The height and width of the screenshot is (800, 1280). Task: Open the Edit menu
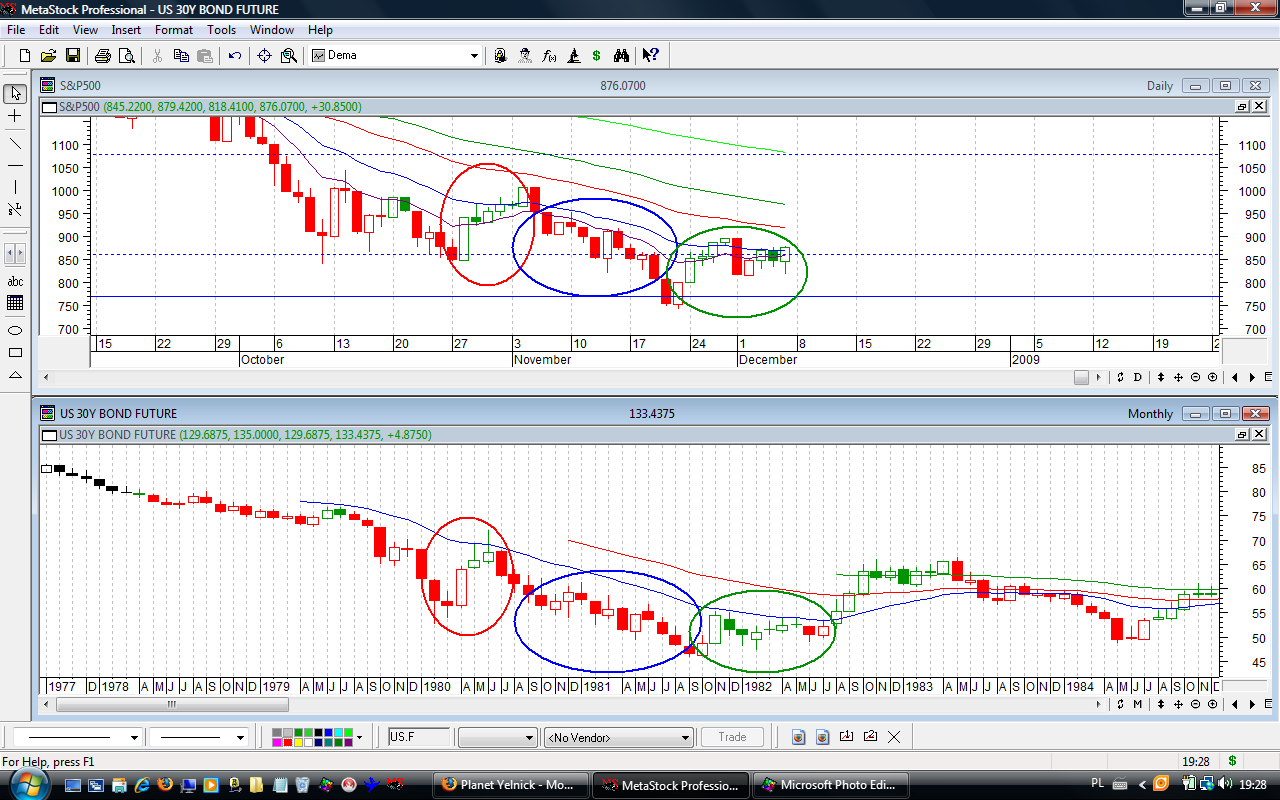[x=50, y=30]
